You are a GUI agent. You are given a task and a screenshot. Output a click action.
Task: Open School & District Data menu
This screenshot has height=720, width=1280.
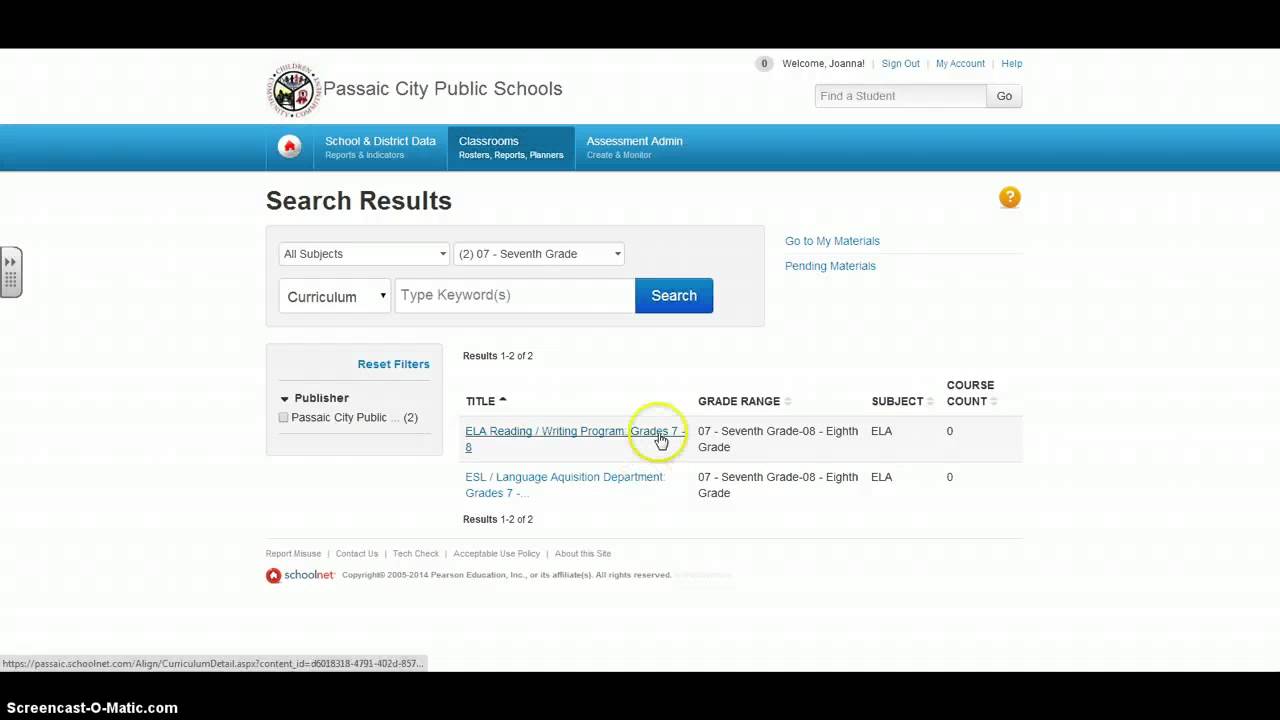tap(380, 147)
